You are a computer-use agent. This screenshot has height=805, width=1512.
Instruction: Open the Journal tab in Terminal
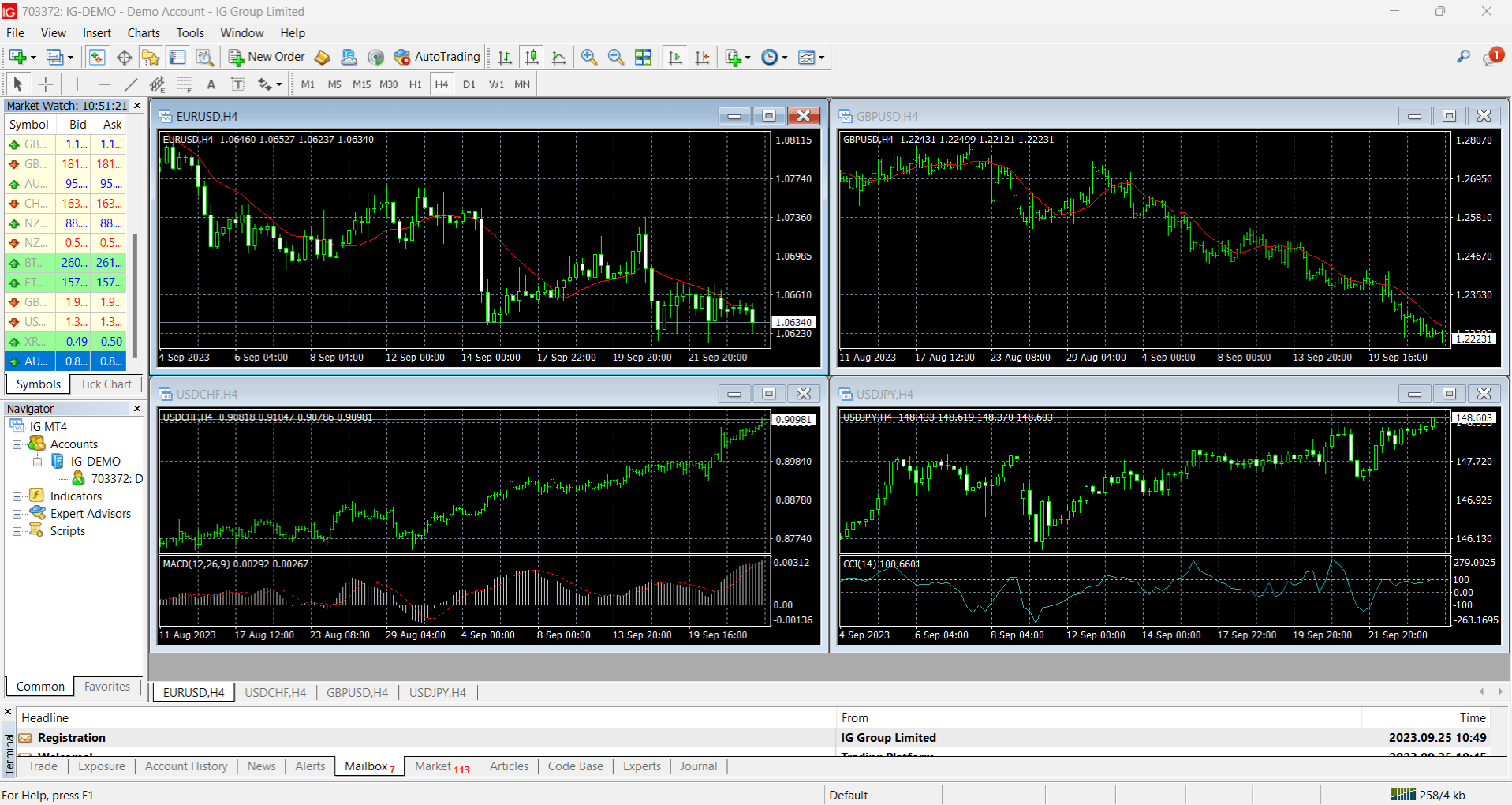[x=697, y=766]
